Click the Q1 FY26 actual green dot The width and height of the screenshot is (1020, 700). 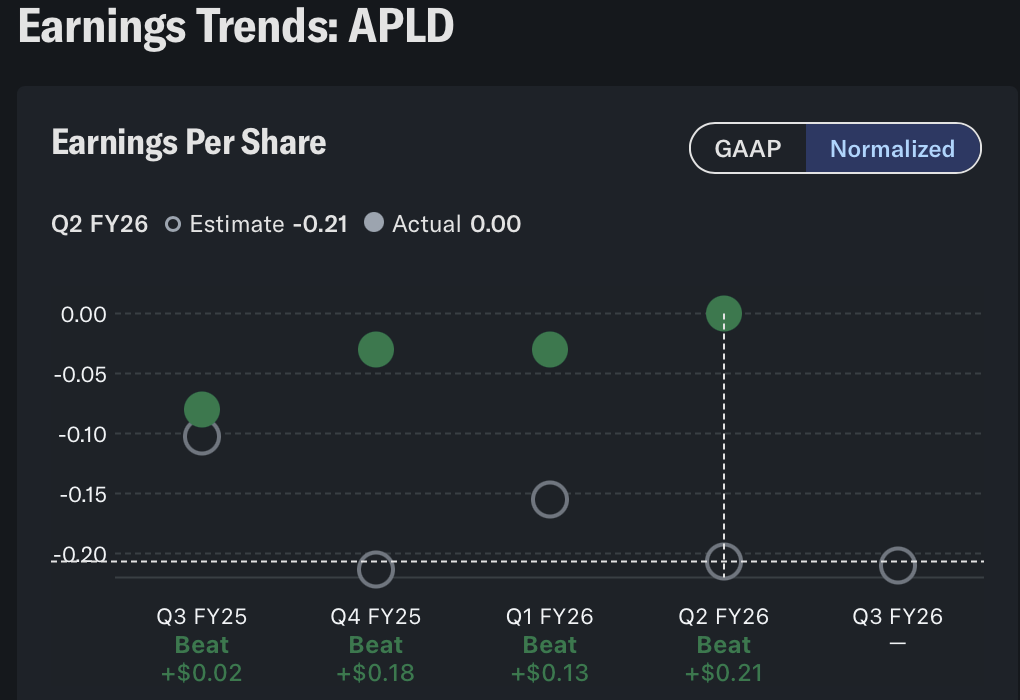550,350
